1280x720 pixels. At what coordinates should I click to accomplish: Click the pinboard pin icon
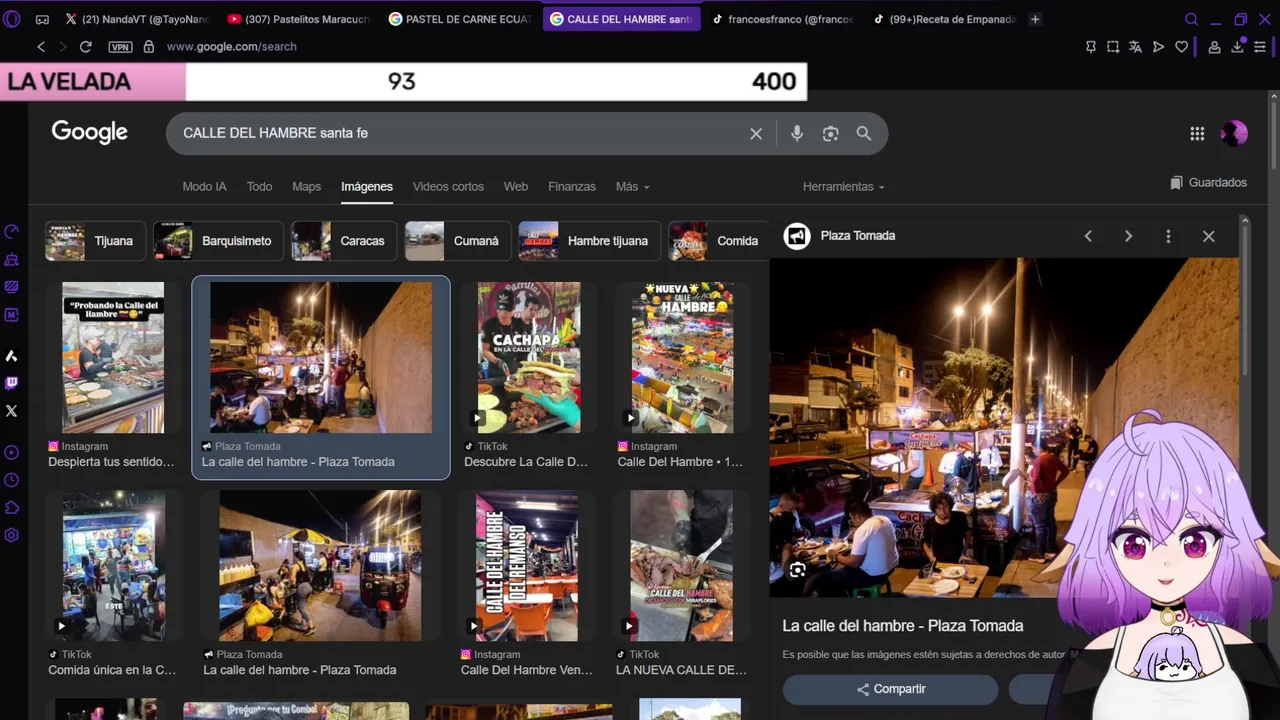[1090, 47]
